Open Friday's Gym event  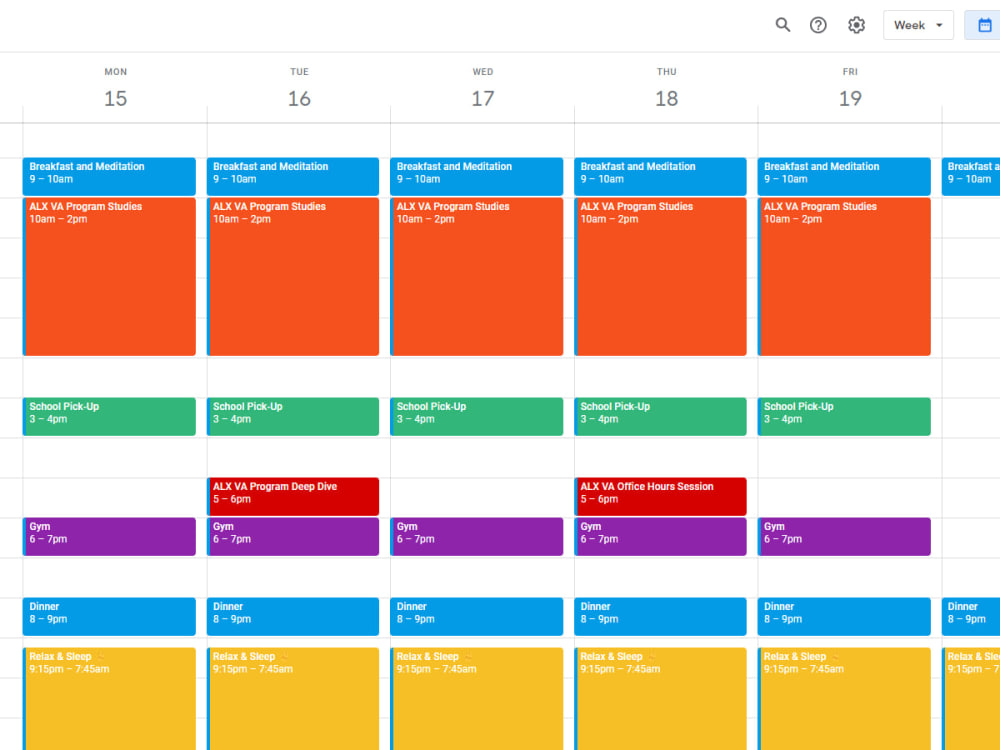click(x=844, y=536)
